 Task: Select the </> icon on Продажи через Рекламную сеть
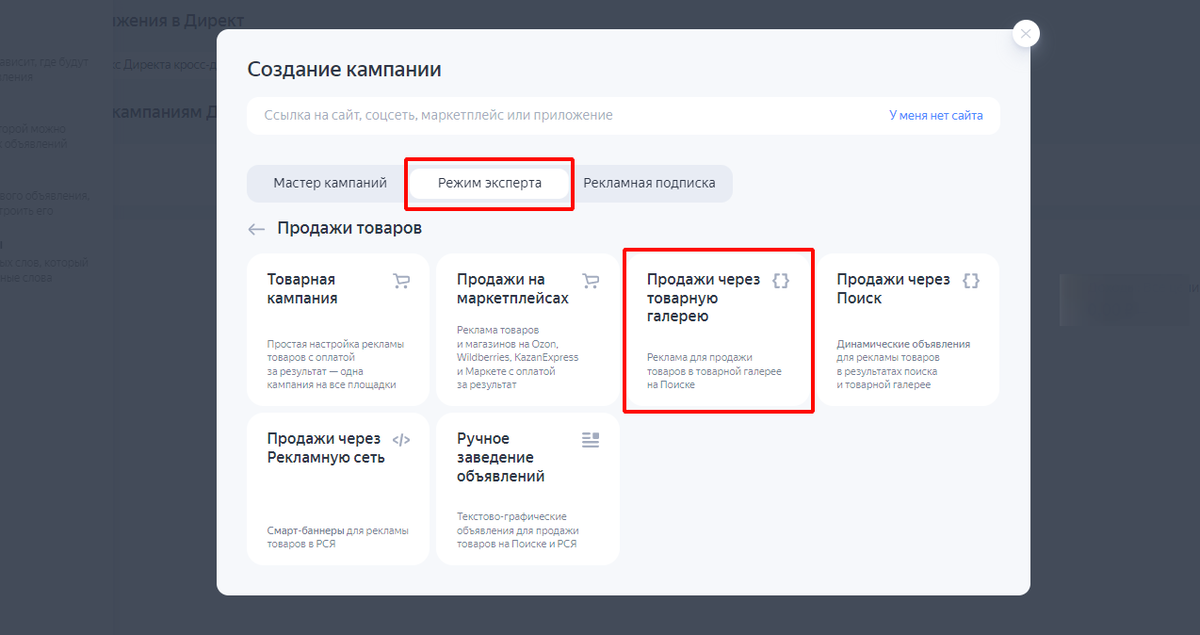(x=401, y=439)
